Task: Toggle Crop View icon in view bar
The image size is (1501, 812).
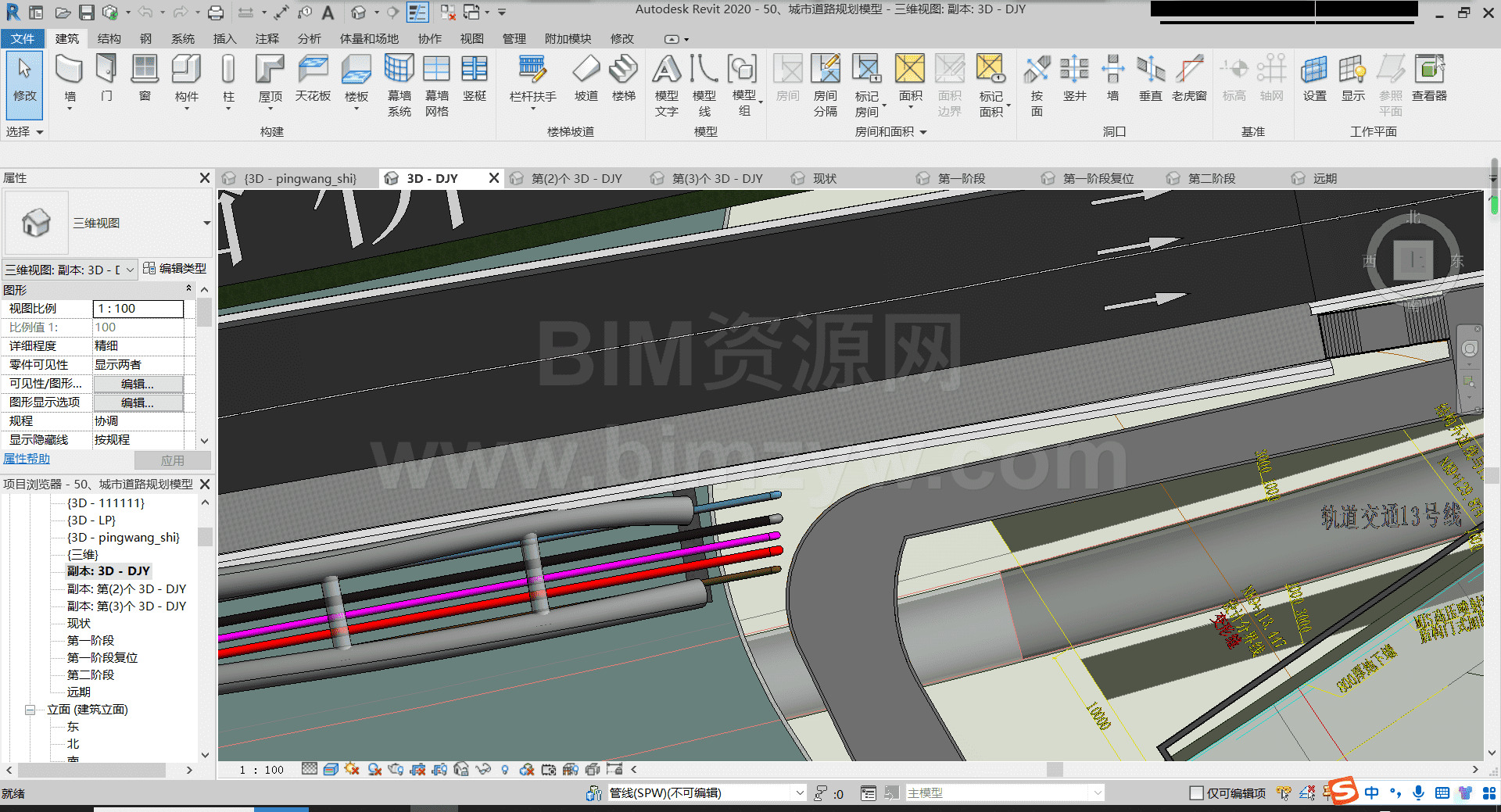Action: pyautogui.click(x=417, y=770)
